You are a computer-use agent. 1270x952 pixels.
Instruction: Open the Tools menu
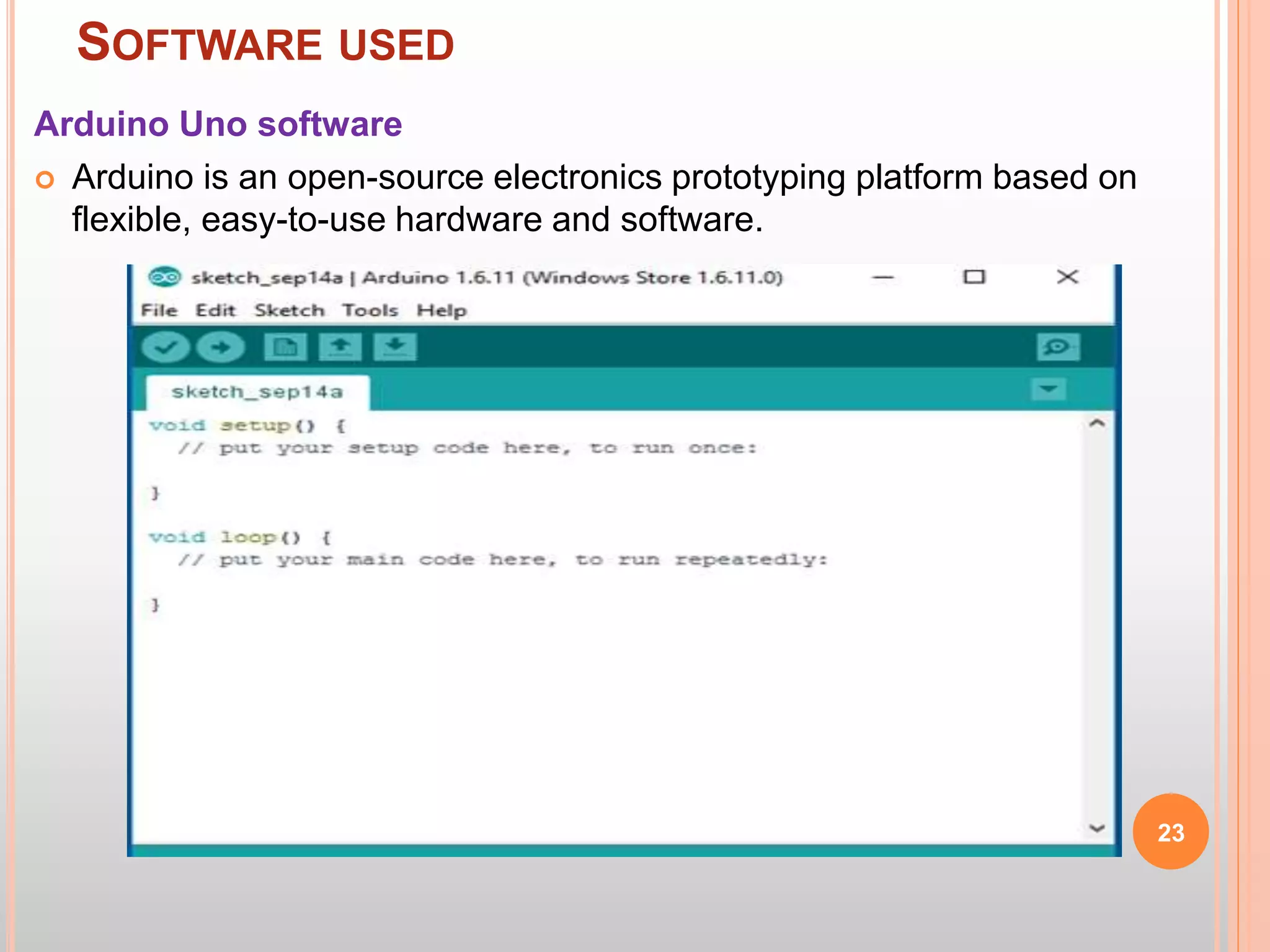pyautogui.click(x=370, y=310)
